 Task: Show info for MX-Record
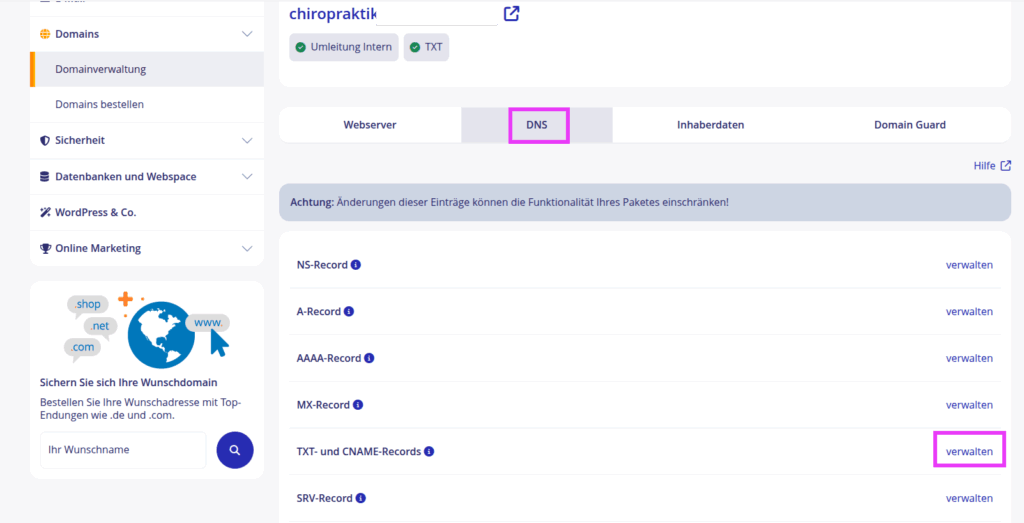(358, 405)
